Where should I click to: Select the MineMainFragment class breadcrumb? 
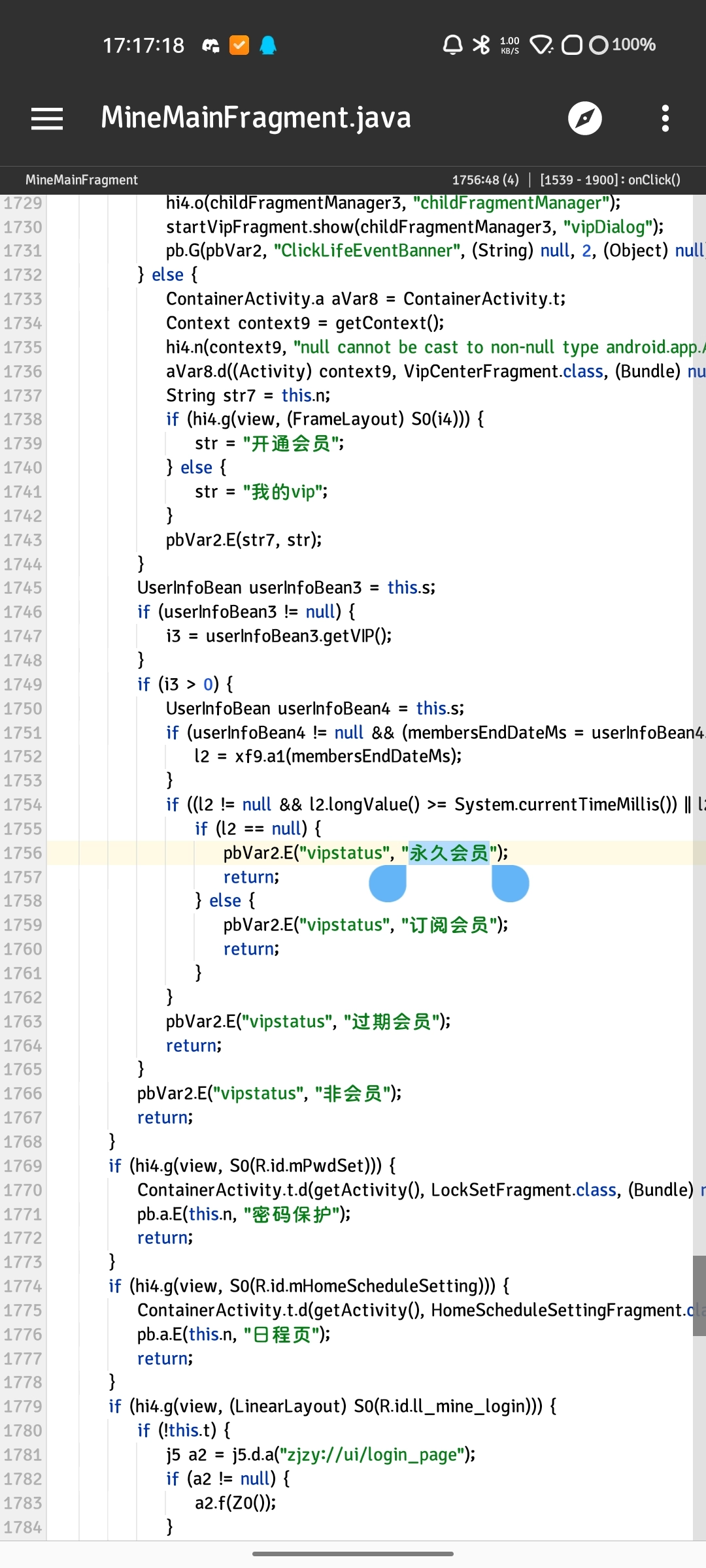82,180
